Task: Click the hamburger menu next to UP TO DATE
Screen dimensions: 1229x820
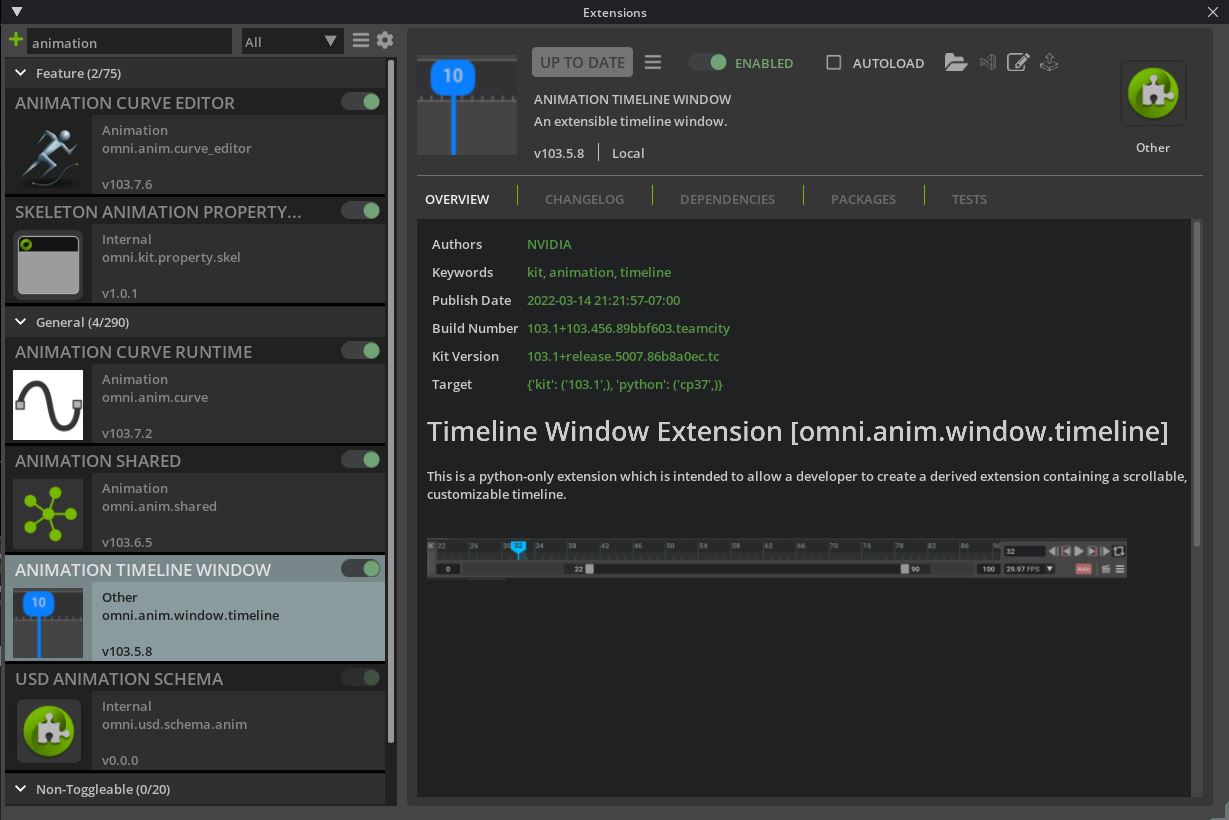Action: tap(653, 62)
